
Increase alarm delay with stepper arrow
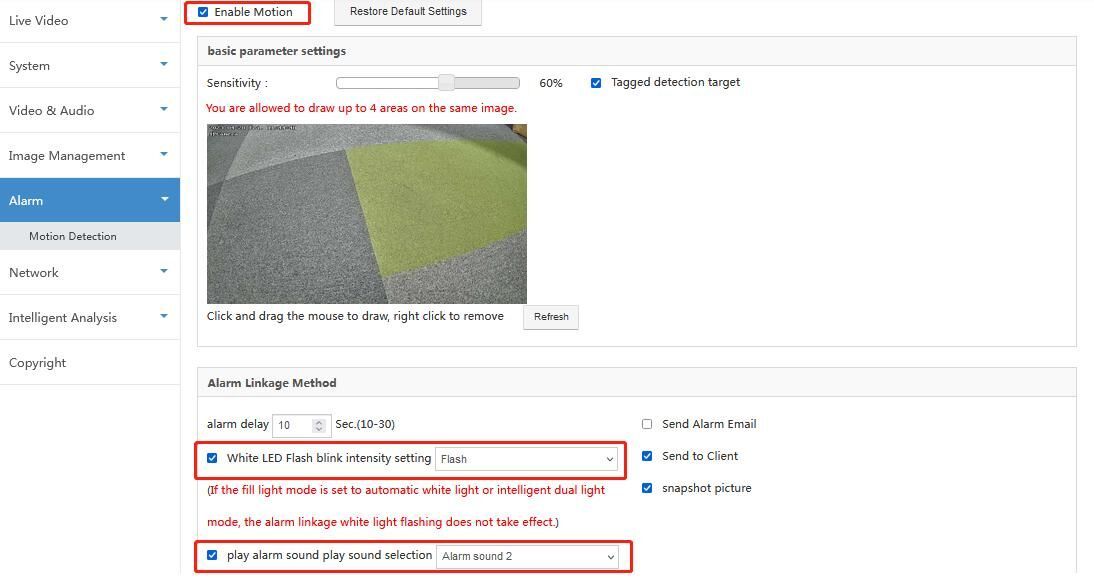click(x=319, y=421)
